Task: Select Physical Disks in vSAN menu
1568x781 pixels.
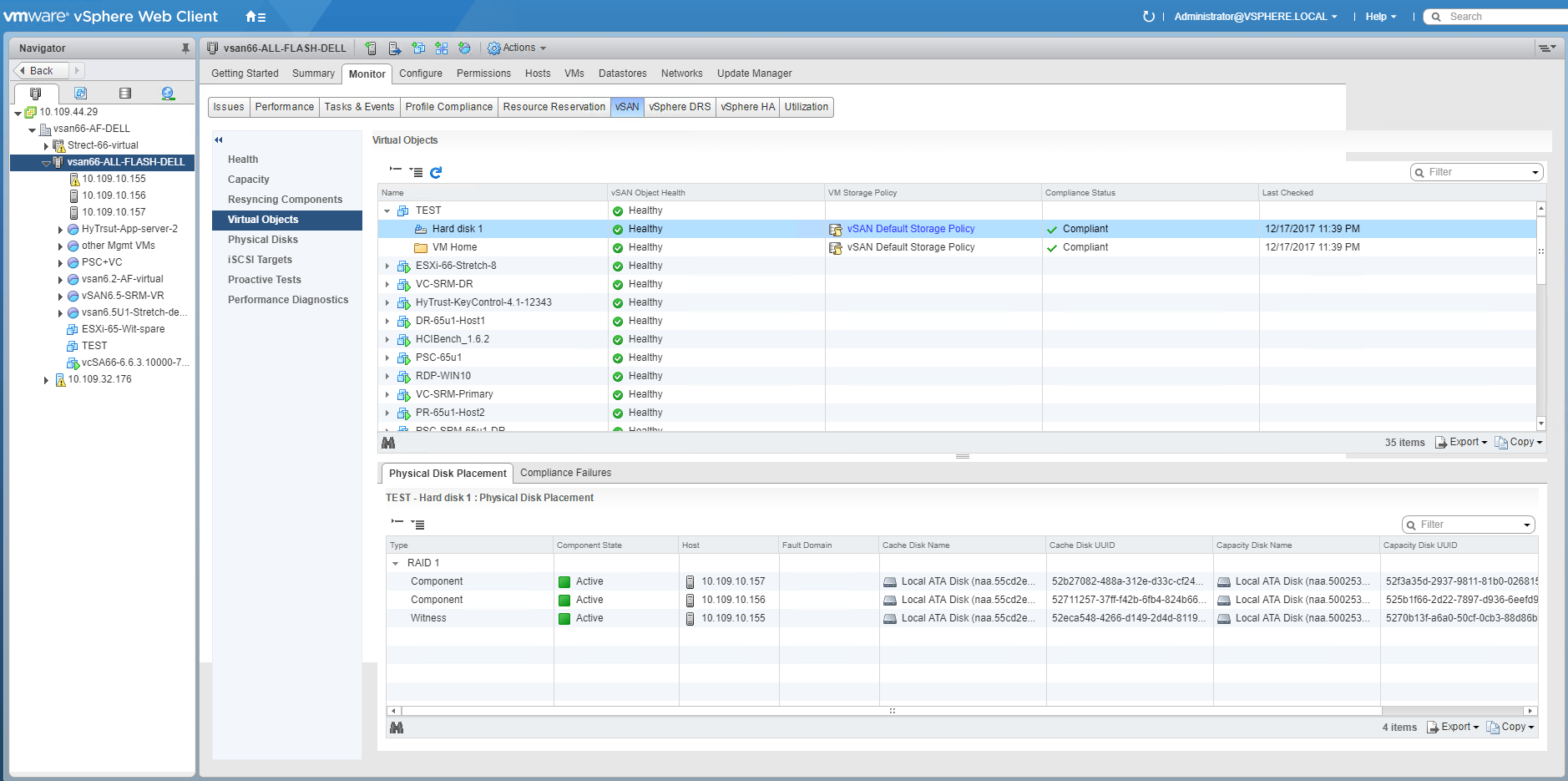Action: coord(262,240)
